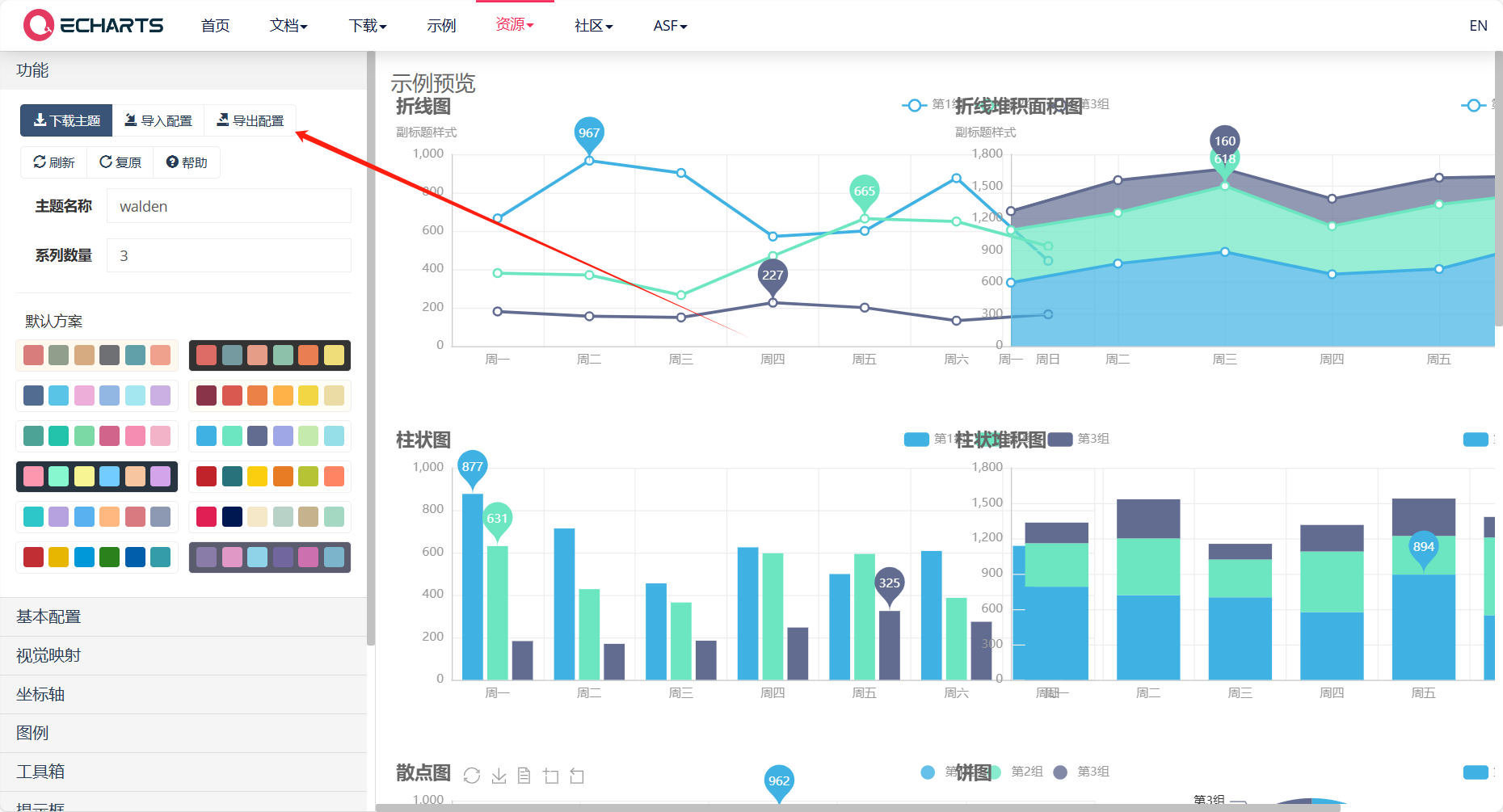The width and height of the screenshot is (1503, 812).
Task: Toggle the 第3组 legend in the line chart
Action: pos(1097,104)
